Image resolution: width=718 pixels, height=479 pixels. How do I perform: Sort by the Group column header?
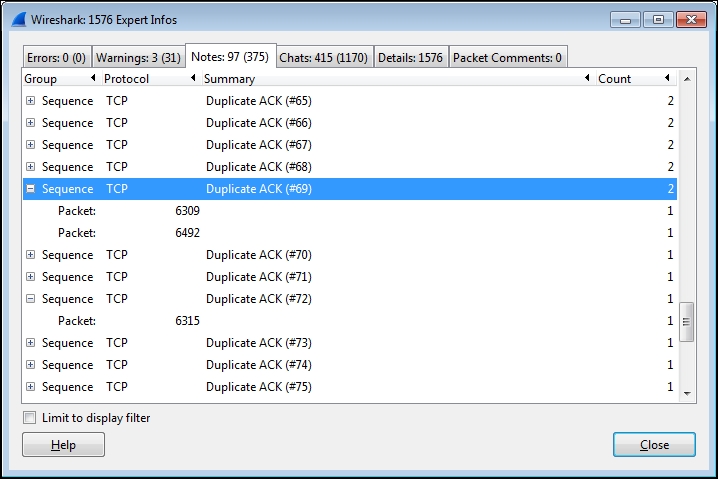coord(61,79)
